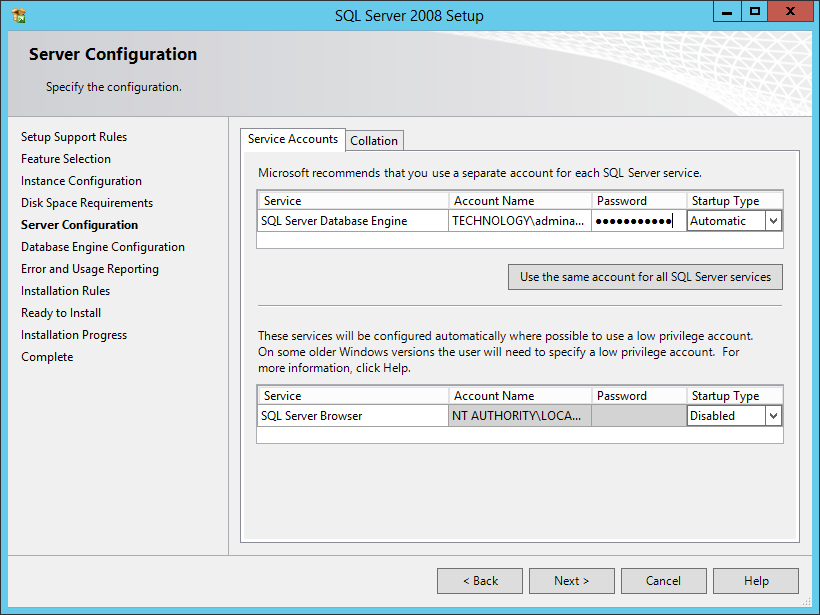Select Ready to Install step

(61, 313)
